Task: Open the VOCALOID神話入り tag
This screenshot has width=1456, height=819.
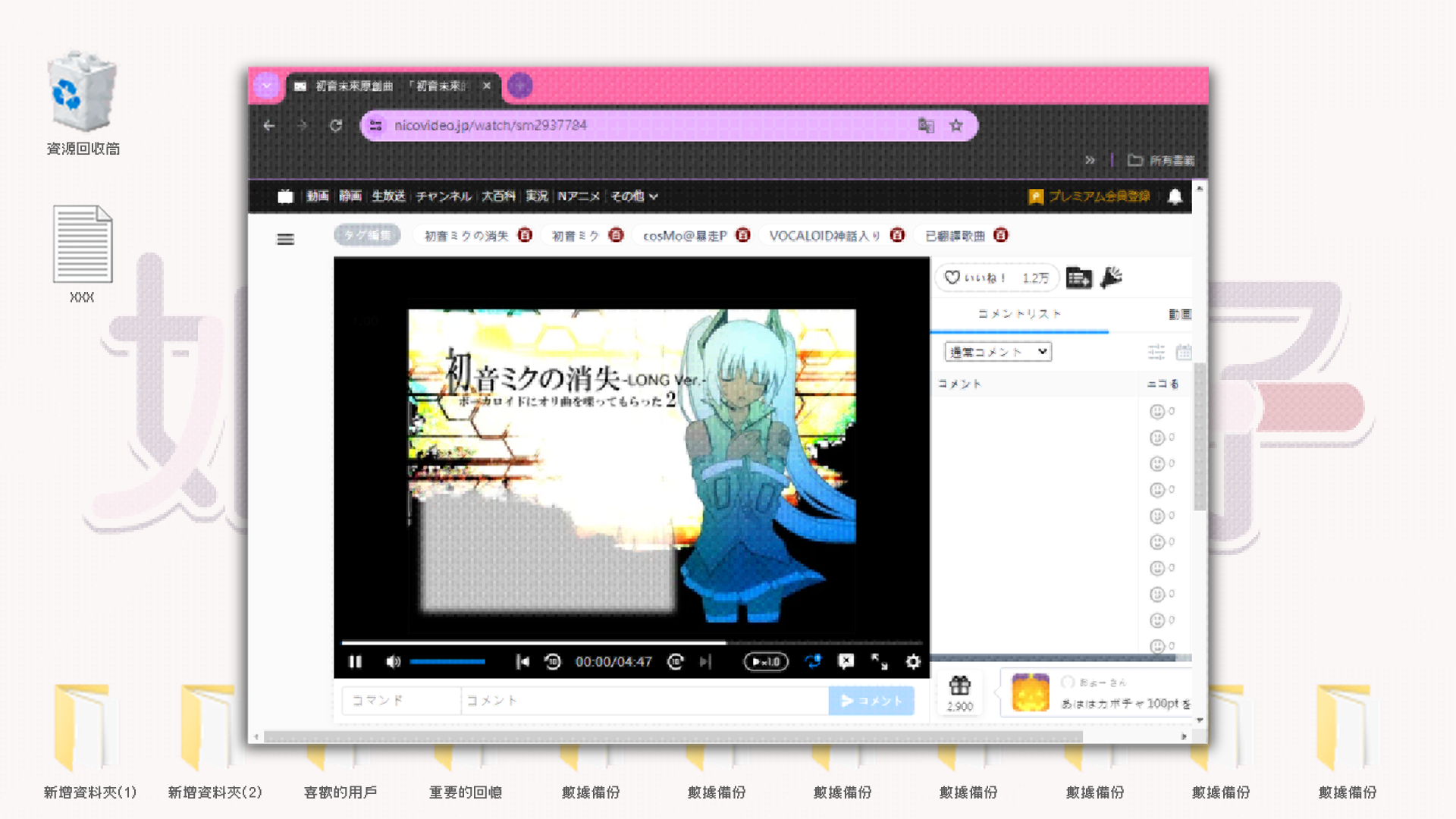Action: point(825,236)
